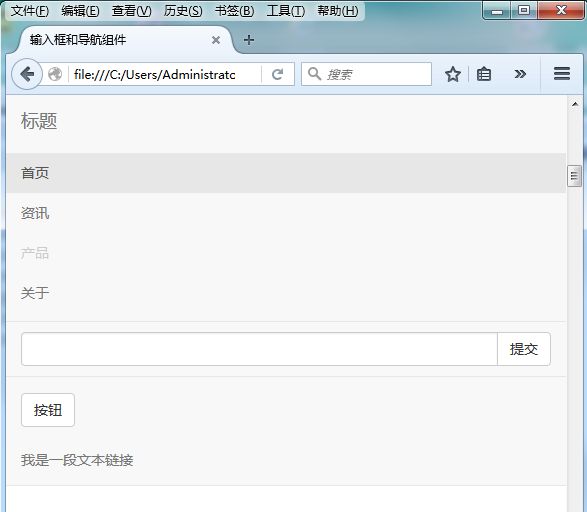
Task: Follow the 我是一段文本链接 link
Action: coord(77,460)
